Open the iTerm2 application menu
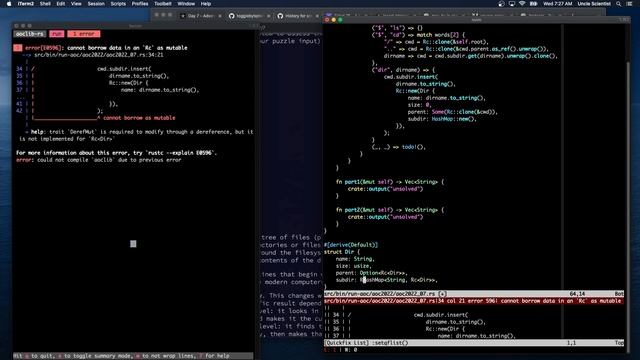 click(x=26, y=4)
